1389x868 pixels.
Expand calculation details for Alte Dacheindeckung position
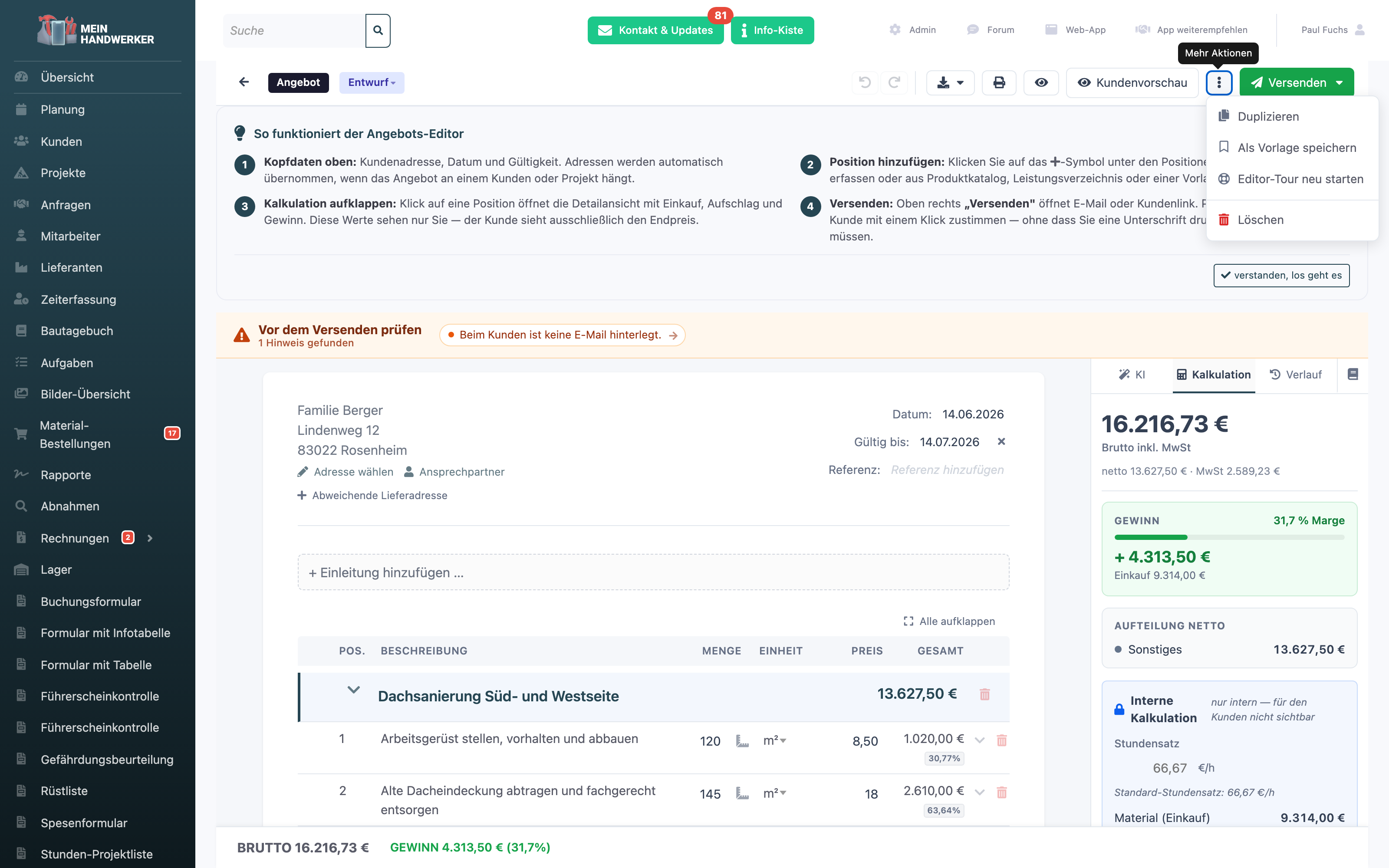(980, 792)
